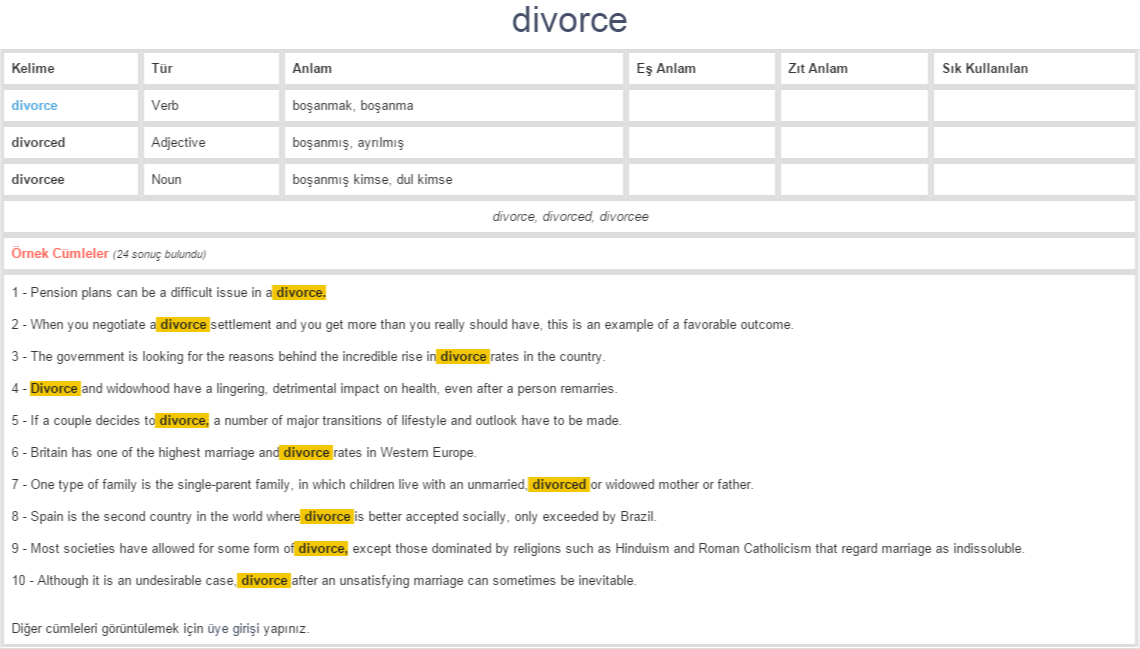Click the Eş Anlam column header
The width and height of the screenshot is (1140, 649).
[x=666, y=69]
